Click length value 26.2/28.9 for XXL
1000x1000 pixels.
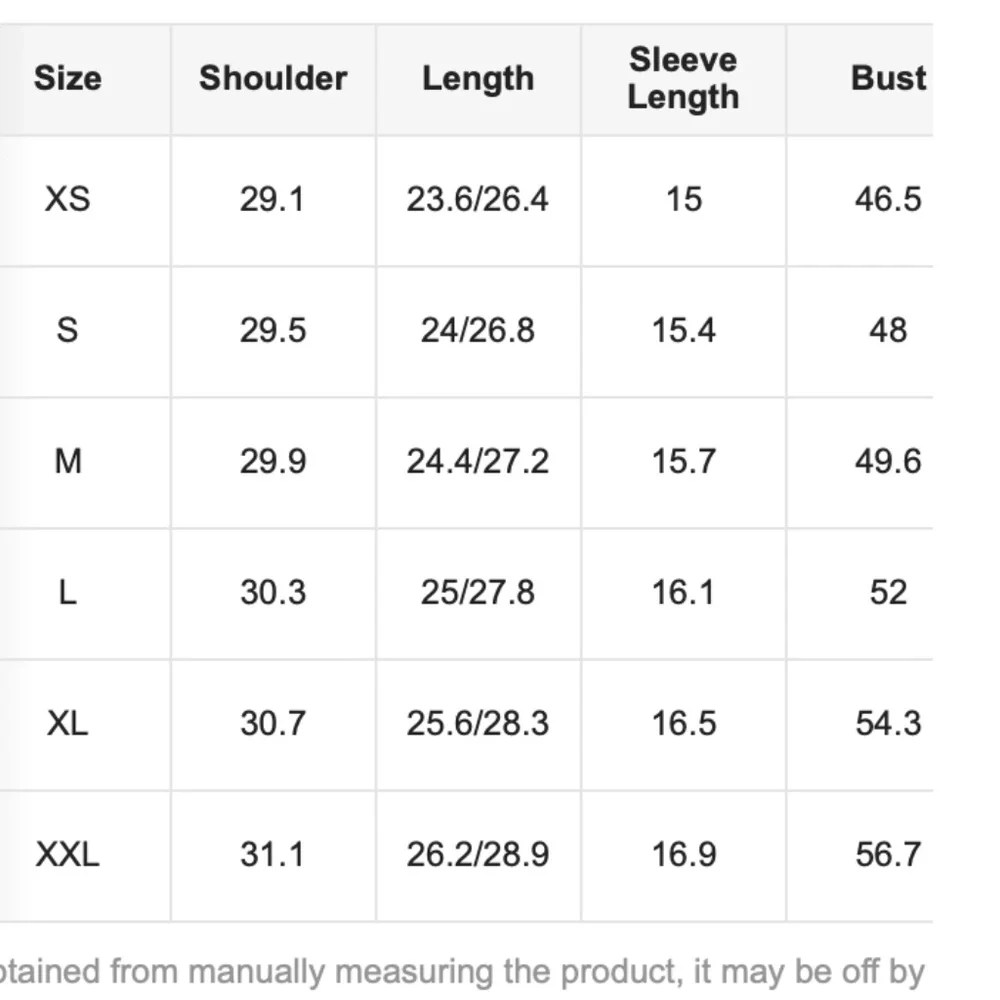coord(478,855)
